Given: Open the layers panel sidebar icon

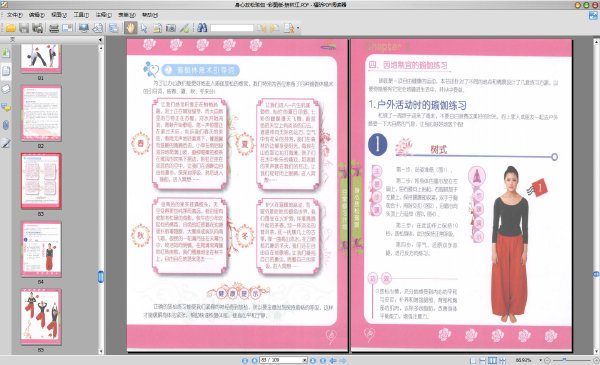Looking at the screenshot, I should tap(6, 89).
